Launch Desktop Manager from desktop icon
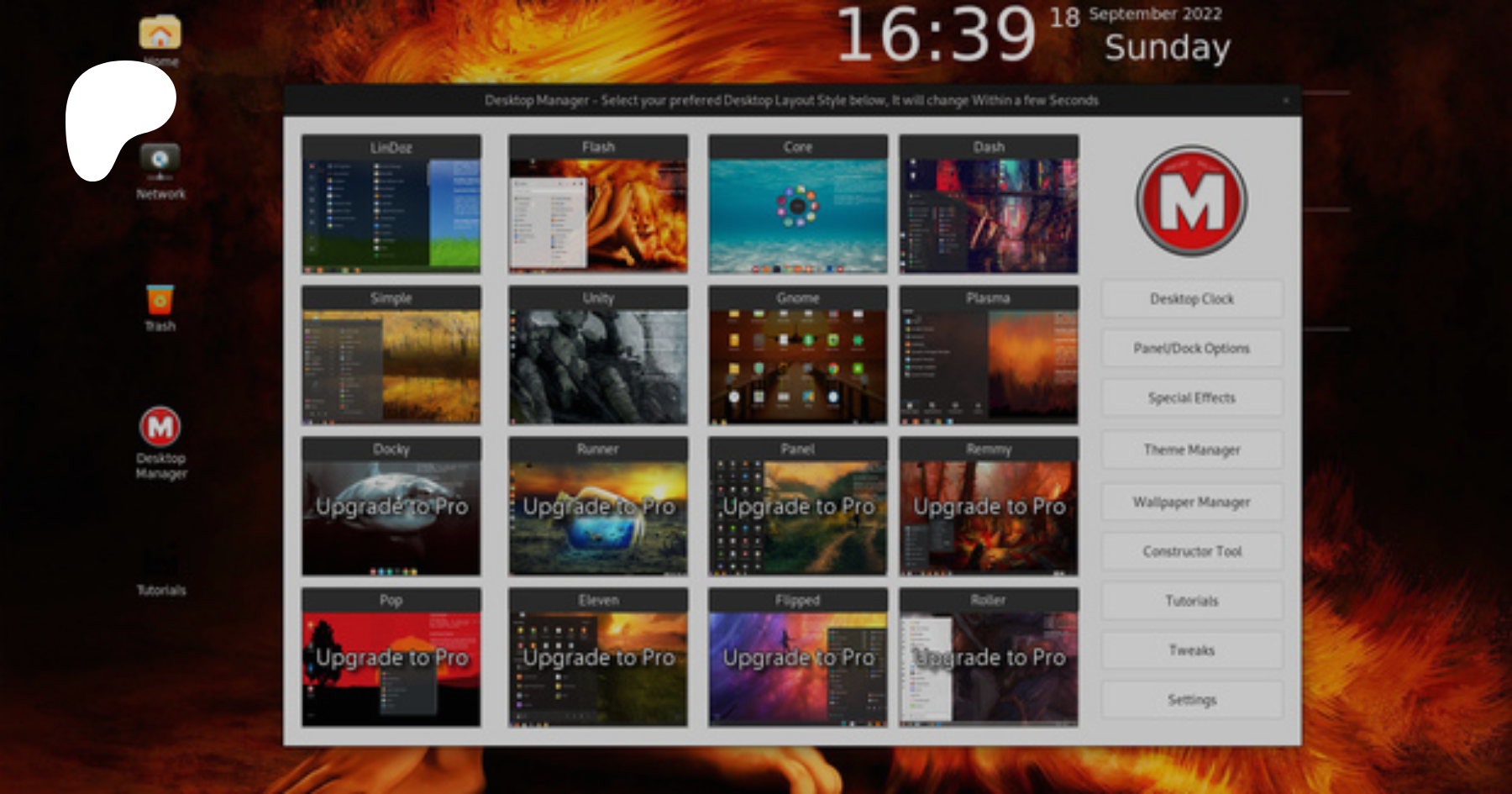 (x=160, y=428)
